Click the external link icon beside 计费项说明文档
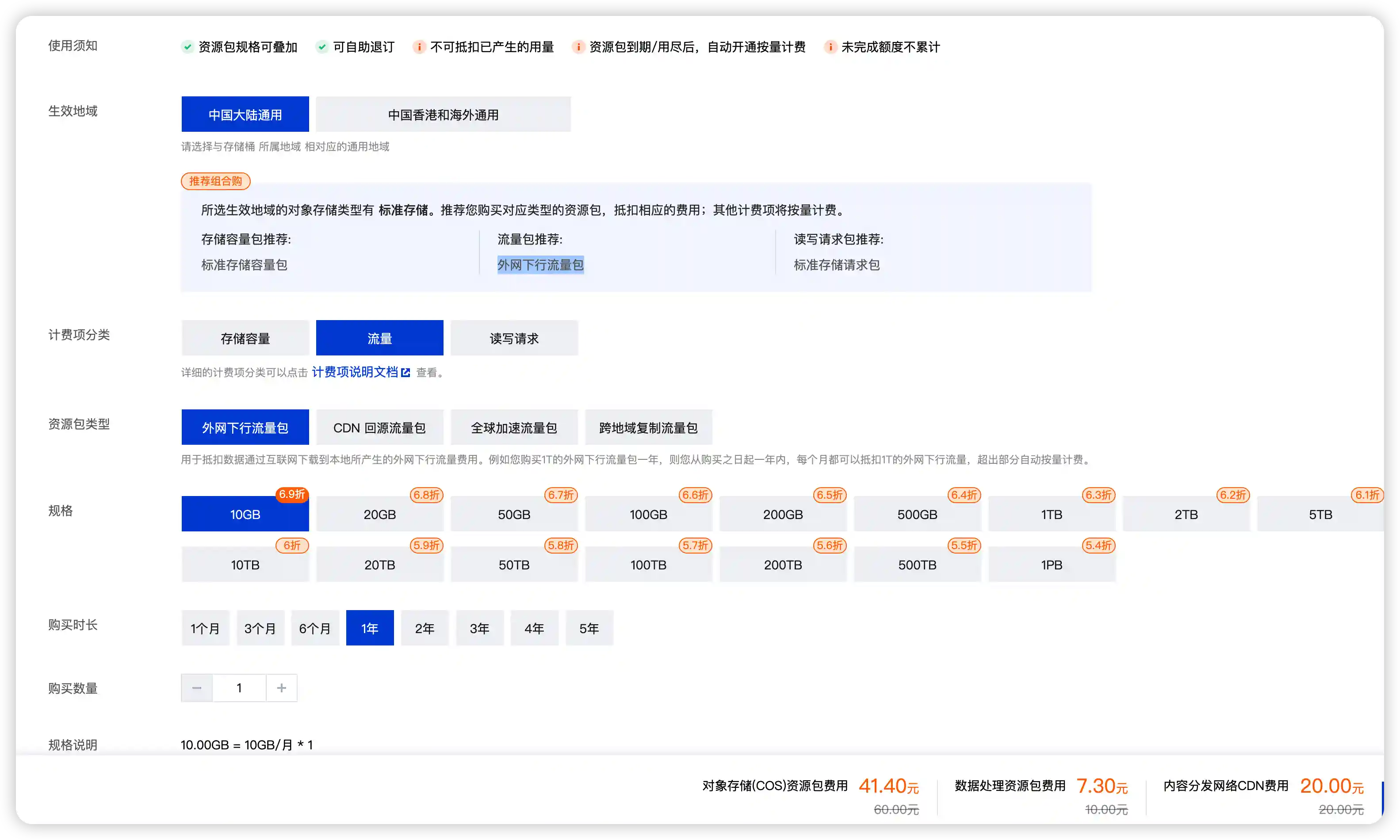Image resolution: width=1400 pixels, height=840 pixels. click(405, 372)
